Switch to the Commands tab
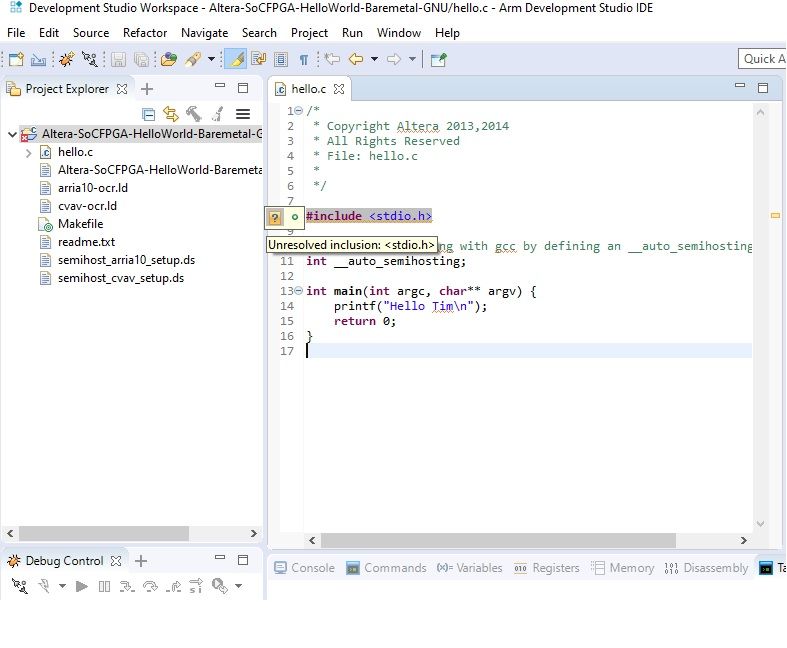787x648 pixels. click(386, 568)
